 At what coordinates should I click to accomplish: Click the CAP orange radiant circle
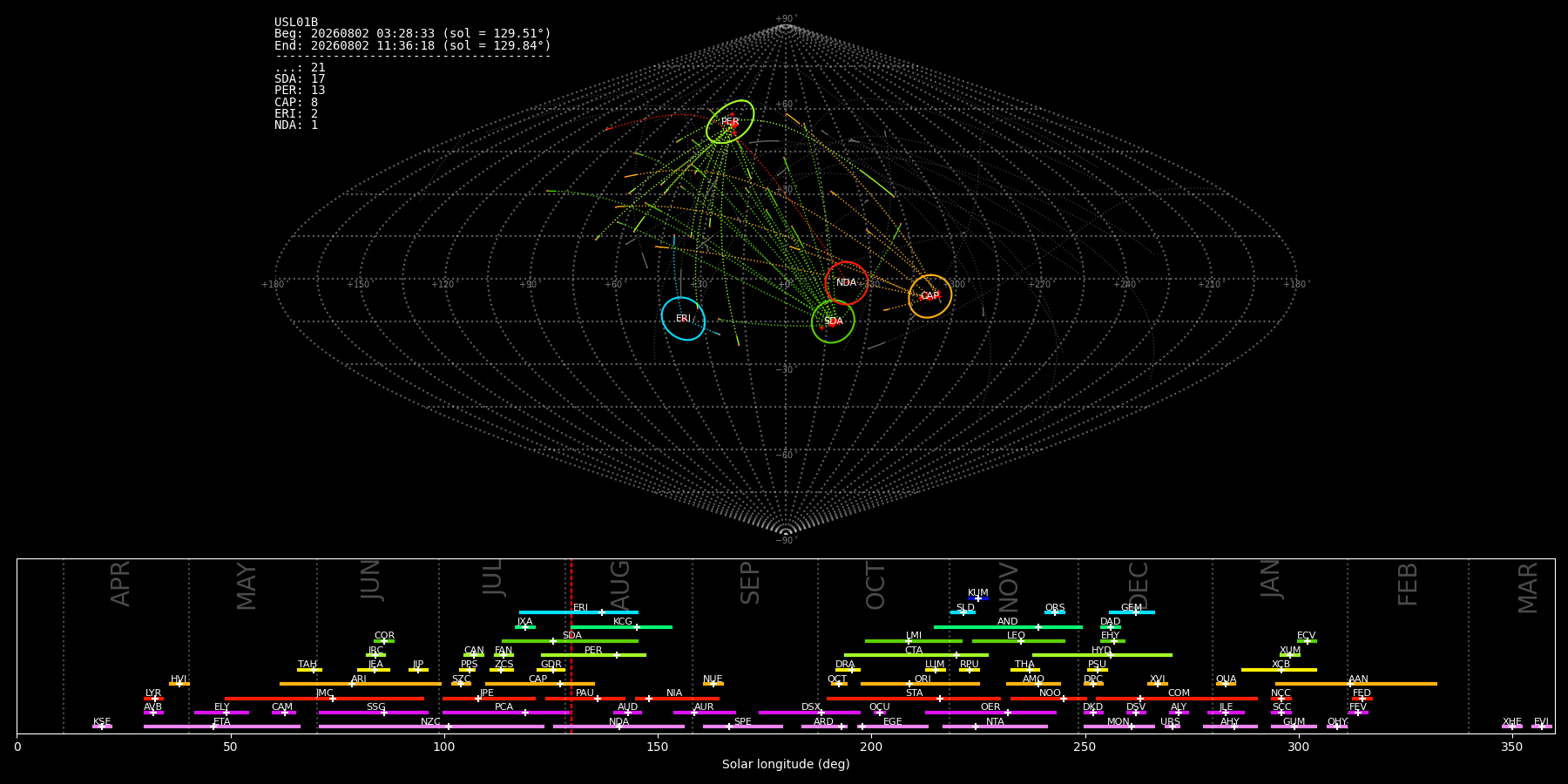point(930,296)
